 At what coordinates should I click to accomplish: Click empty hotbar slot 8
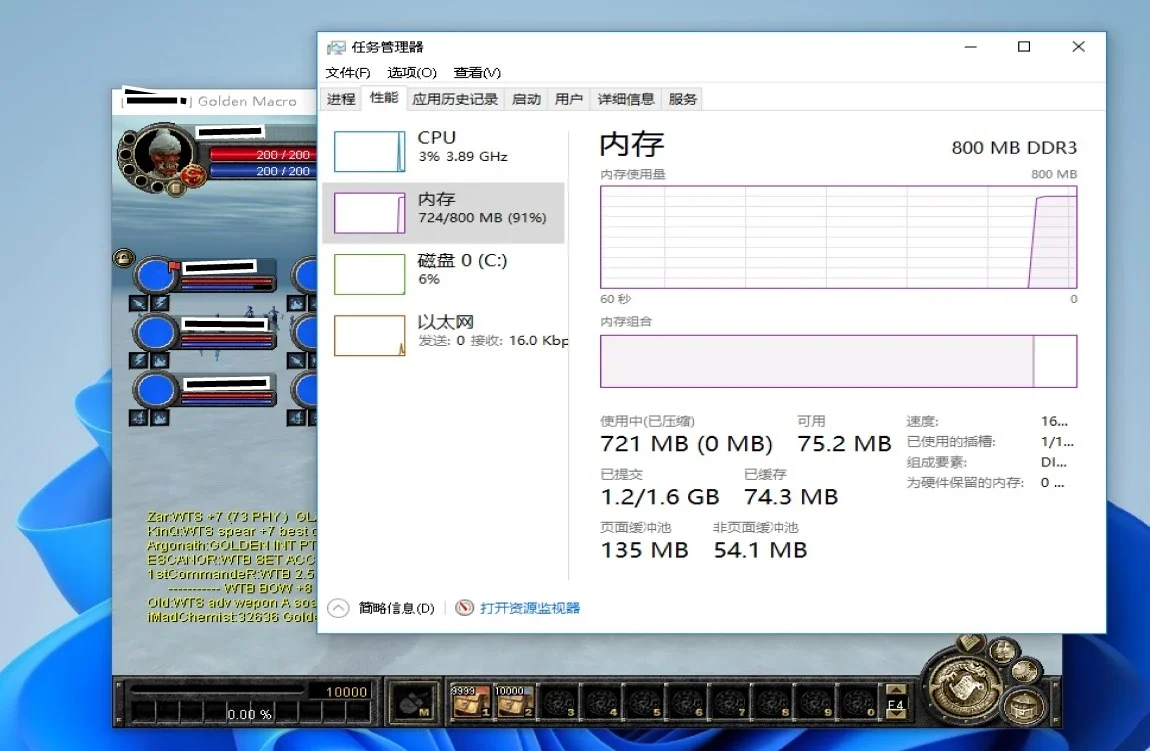point(772,701)
